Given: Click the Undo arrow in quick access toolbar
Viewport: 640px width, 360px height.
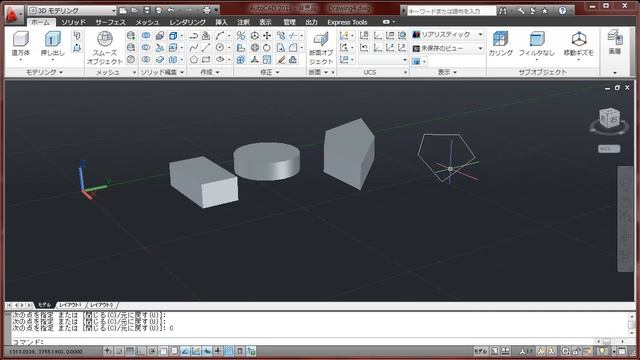Looking at the screenshot, I should coord(171,10).
